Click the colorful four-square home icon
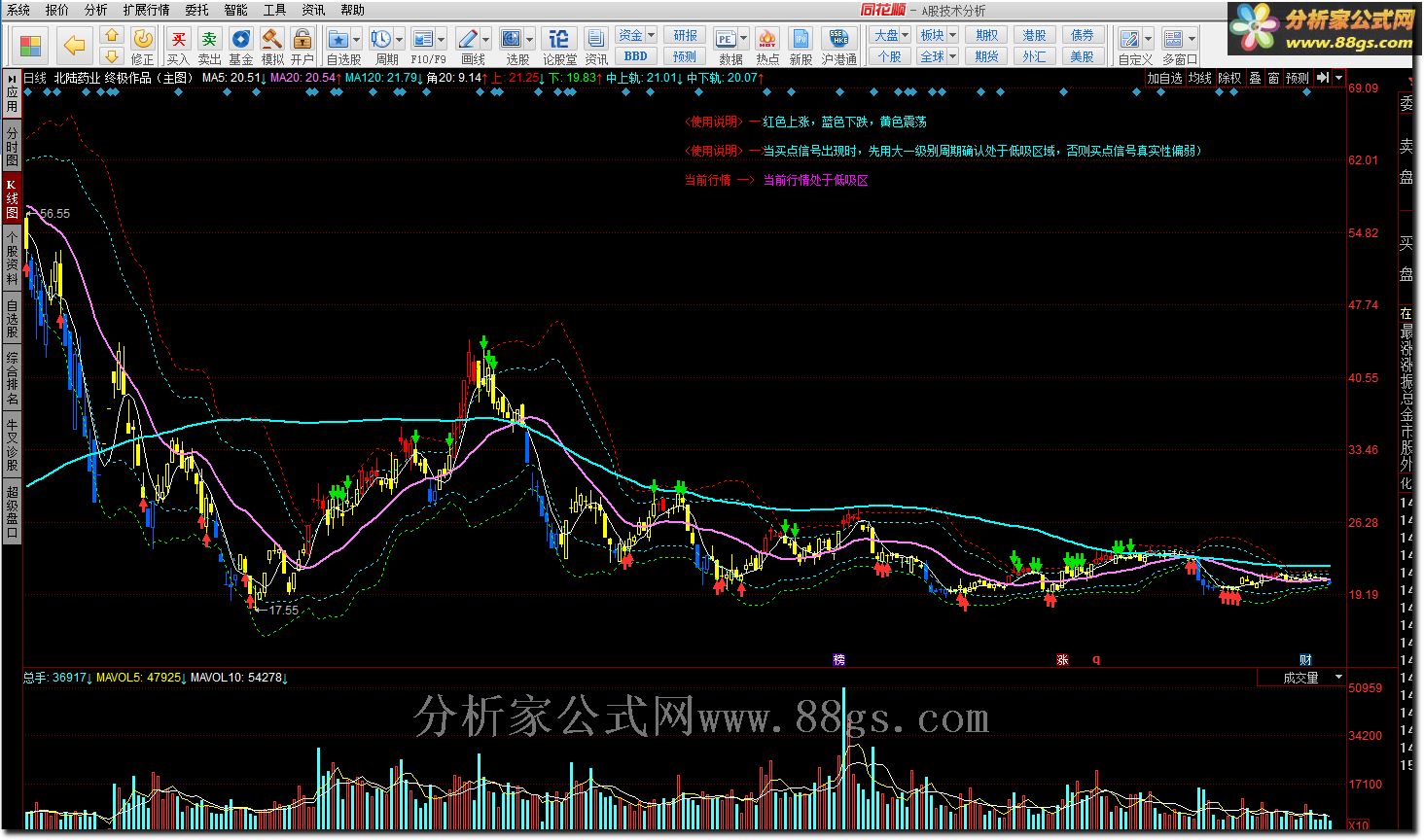Viewport: 1424px width, 840px height. [30, 45]
